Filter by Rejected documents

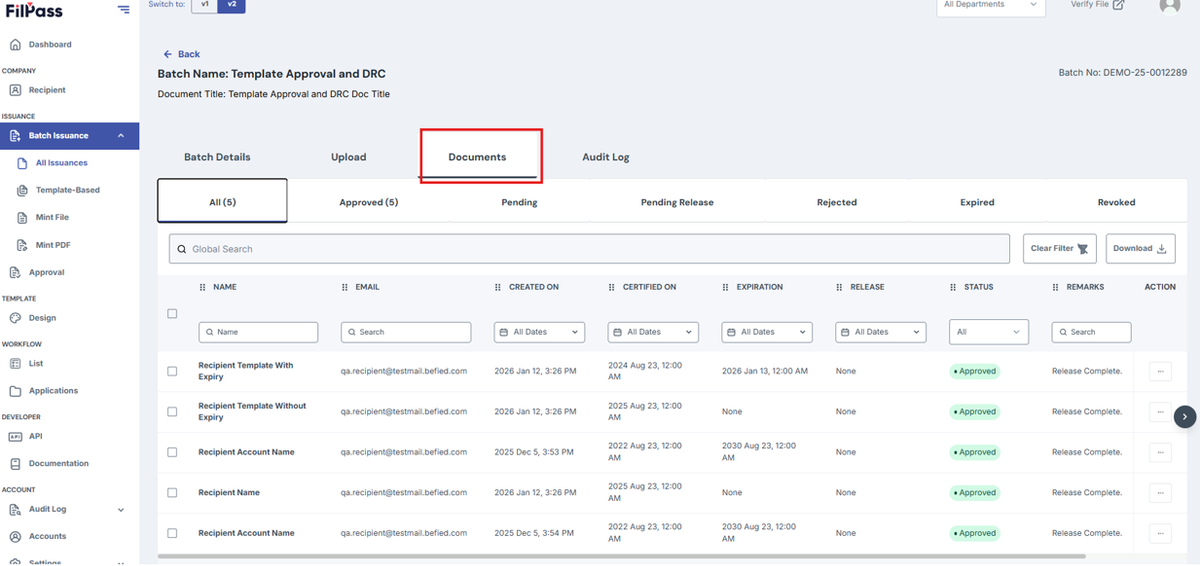pos(837,202)
